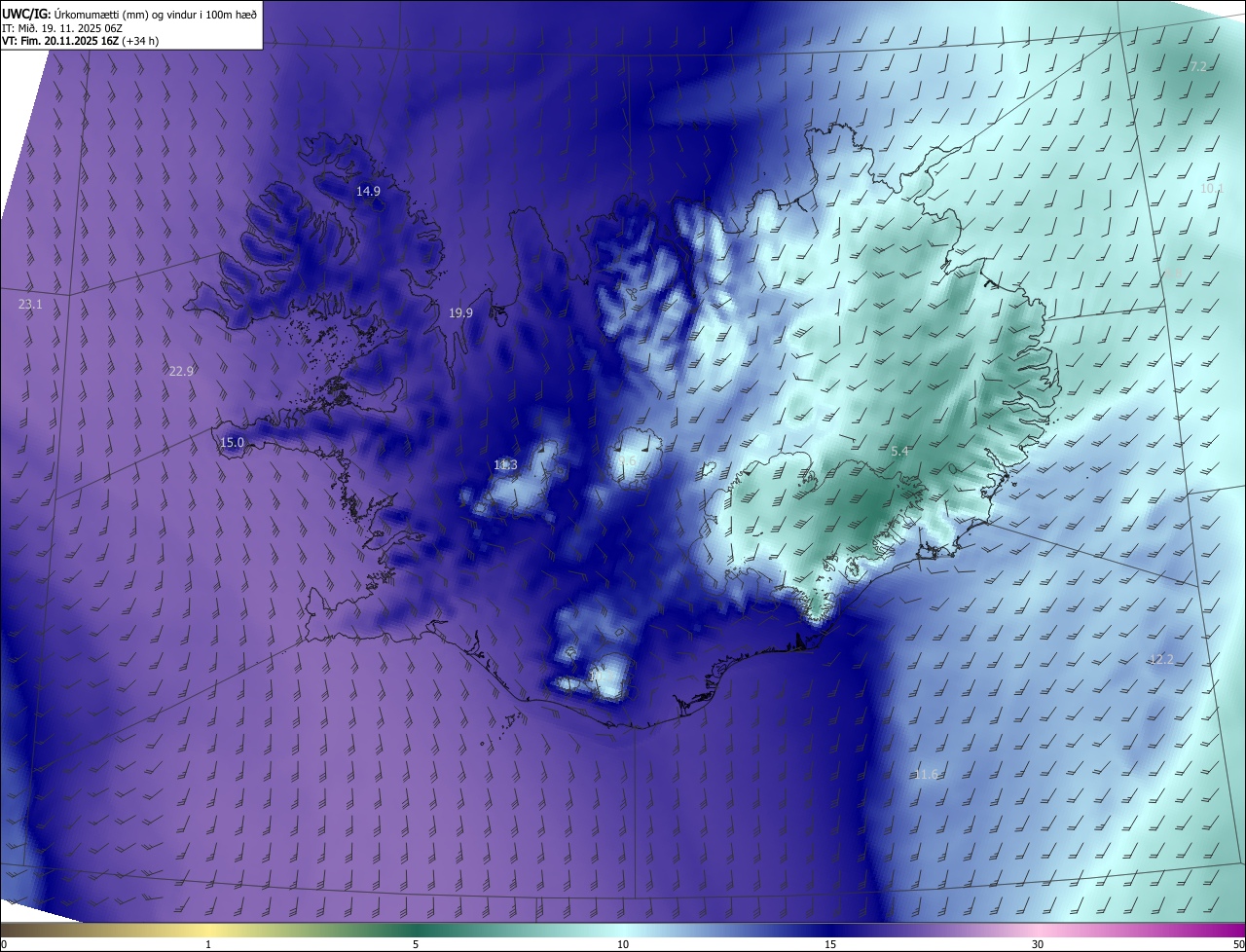
Task: Click the colorbar tick labeled 30
Action: tap(1038, 944)
